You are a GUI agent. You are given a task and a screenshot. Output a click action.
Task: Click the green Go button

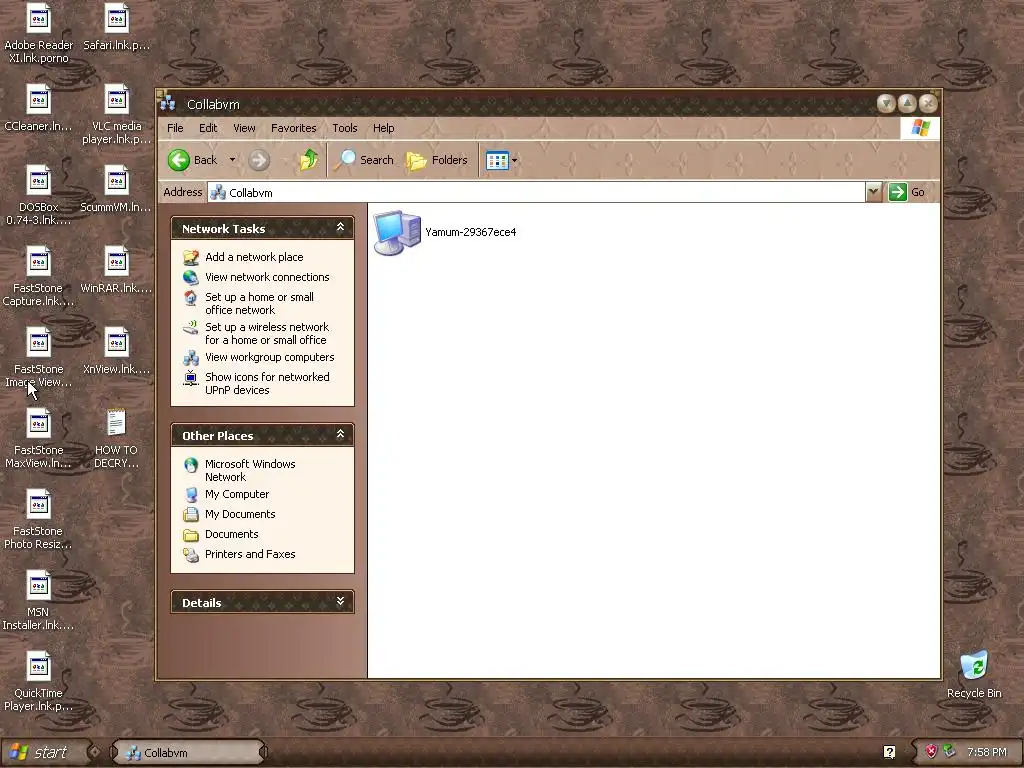pos(907,192)
